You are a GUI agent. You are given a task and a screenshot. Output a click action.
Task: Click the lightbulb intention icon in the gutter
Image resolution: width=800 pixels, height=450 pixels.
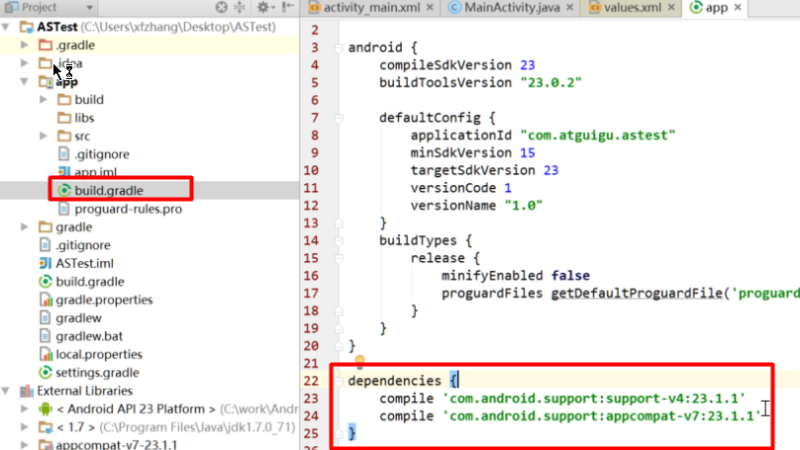coord(360,362)
